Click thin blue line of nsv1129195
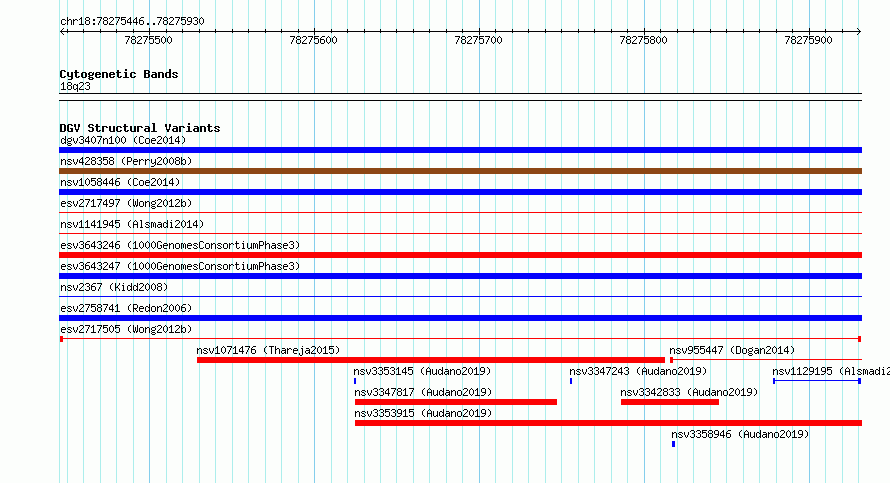This screenshot has height=483, width=890. click(x=817, y=381)
